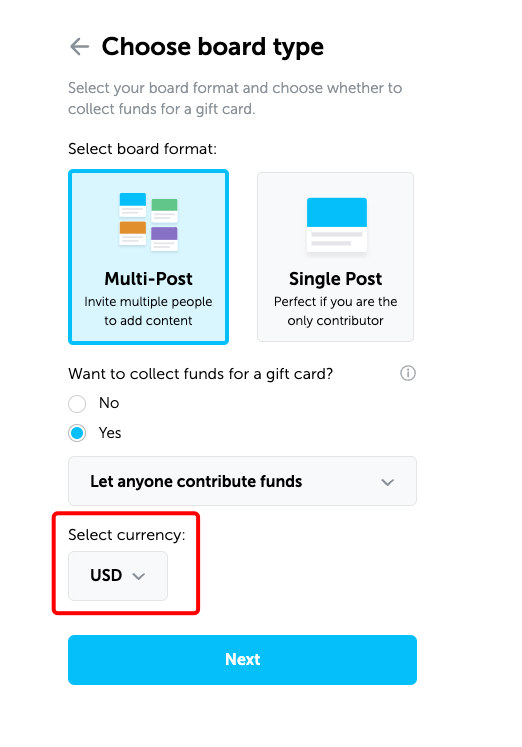Select the Yes radio button
Screen dimensions: 522x747
tap(77, 433)
